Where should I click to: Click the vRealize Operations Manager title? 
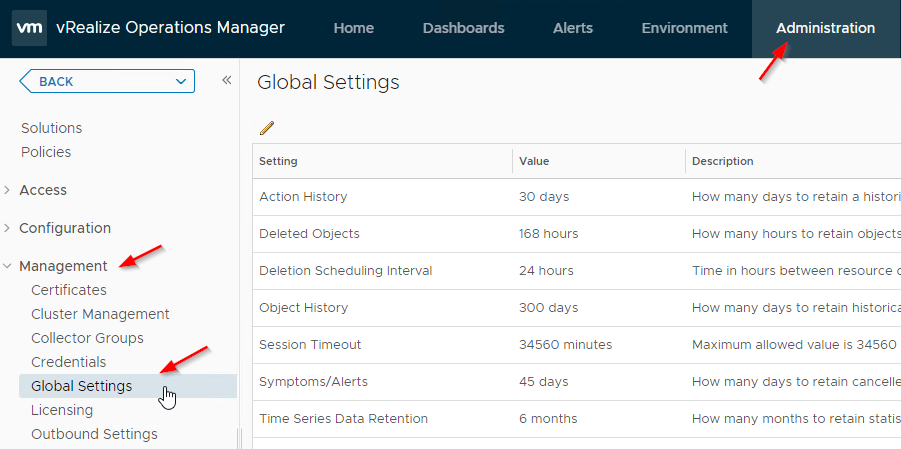coord(171,28)
